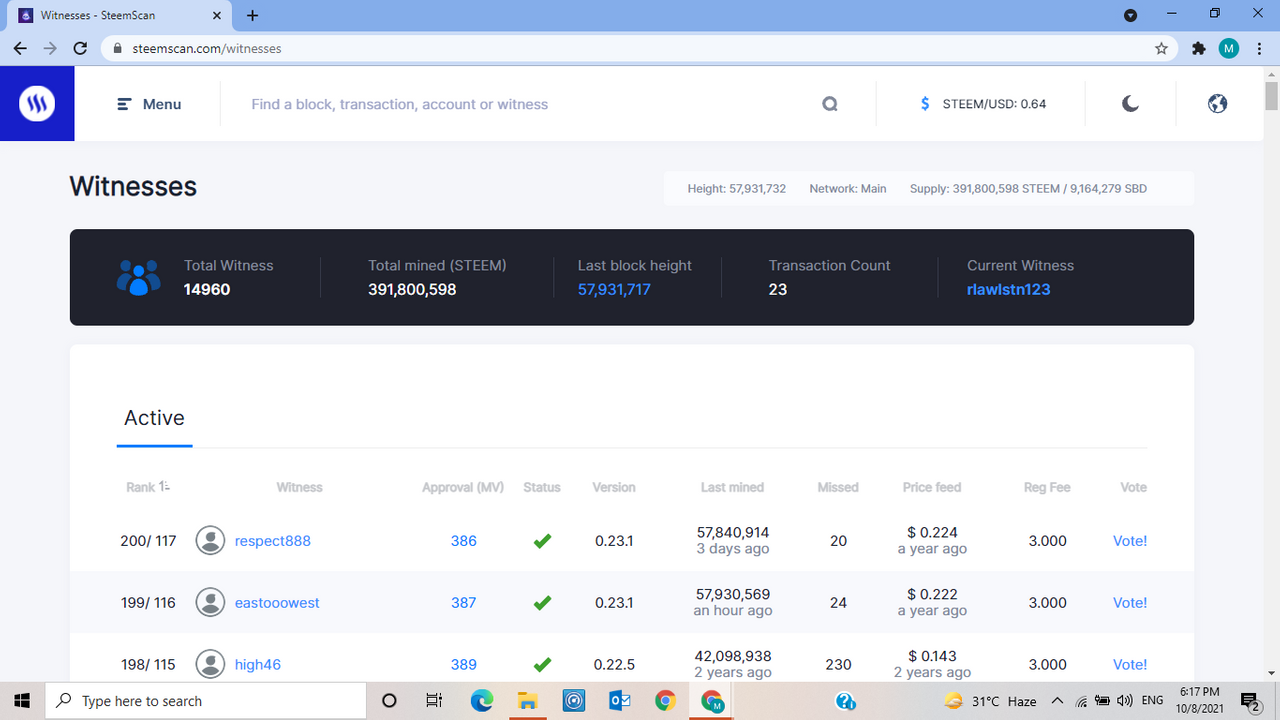This screenshot has width=1280, height=720.
Task: Open the weather widget 31°C Haze
Action: tap(990, 701)
